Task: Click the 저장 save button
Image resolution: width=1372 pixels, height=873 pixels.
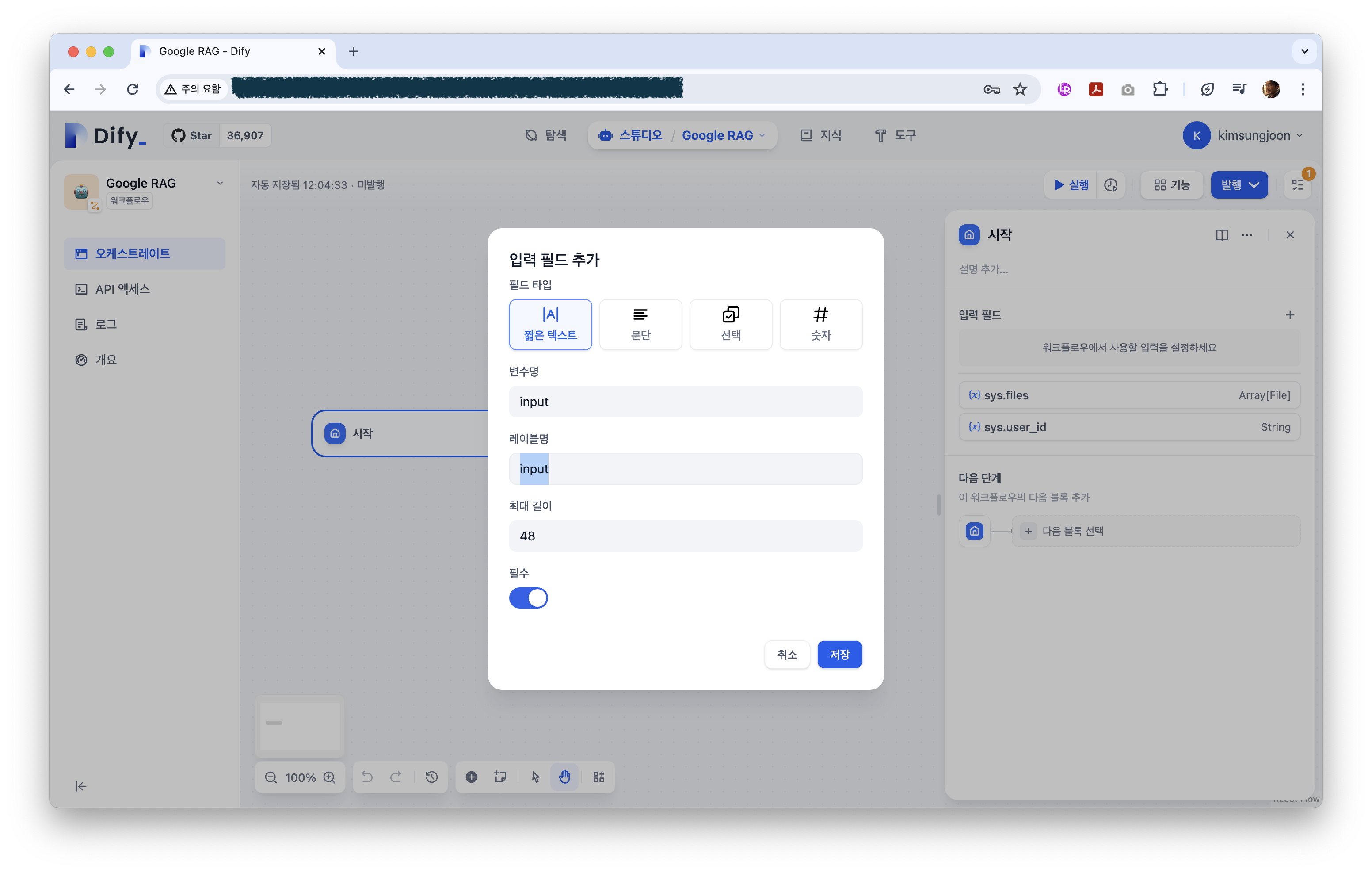Action: [838, 654]
